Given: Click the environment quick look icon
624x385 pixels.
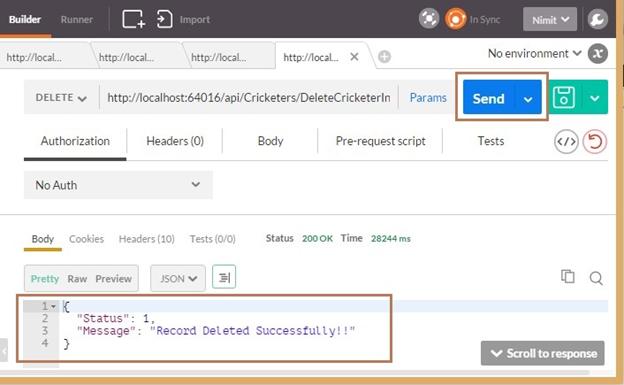Looking at the screenshot, I should pos(597,53).
